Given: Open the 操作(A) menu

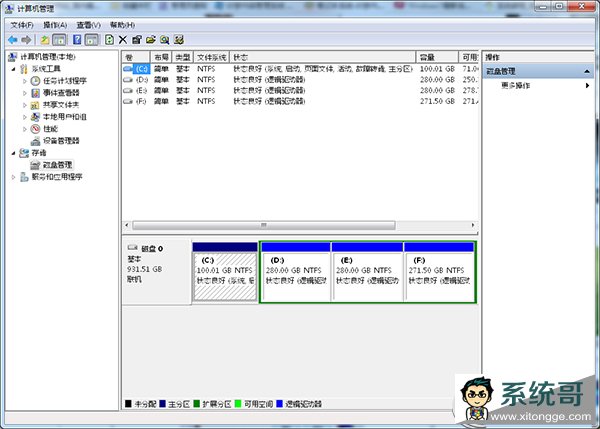Looking at the screenshot, I should (55, 25).
